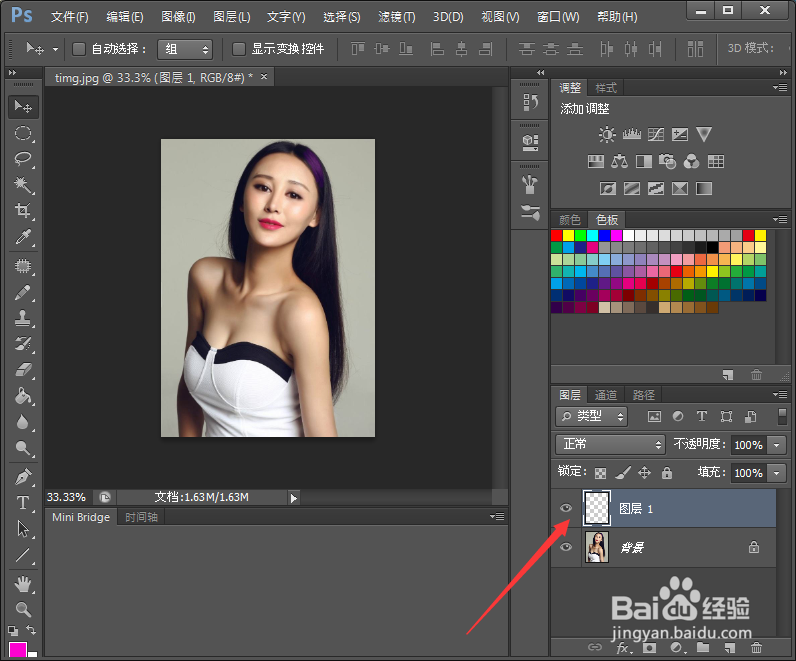Enable the 自动选择 checkbox
Viewport: 796px width, 661px height.
pyautogui.click(x=79, y=49)
